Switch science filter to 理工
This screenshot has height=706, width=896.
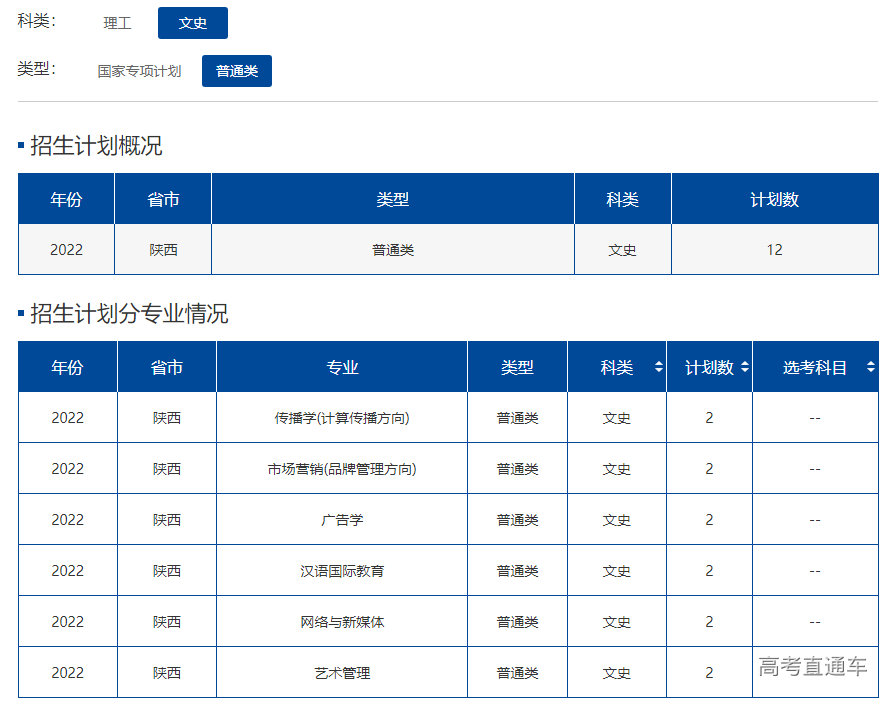117,22
